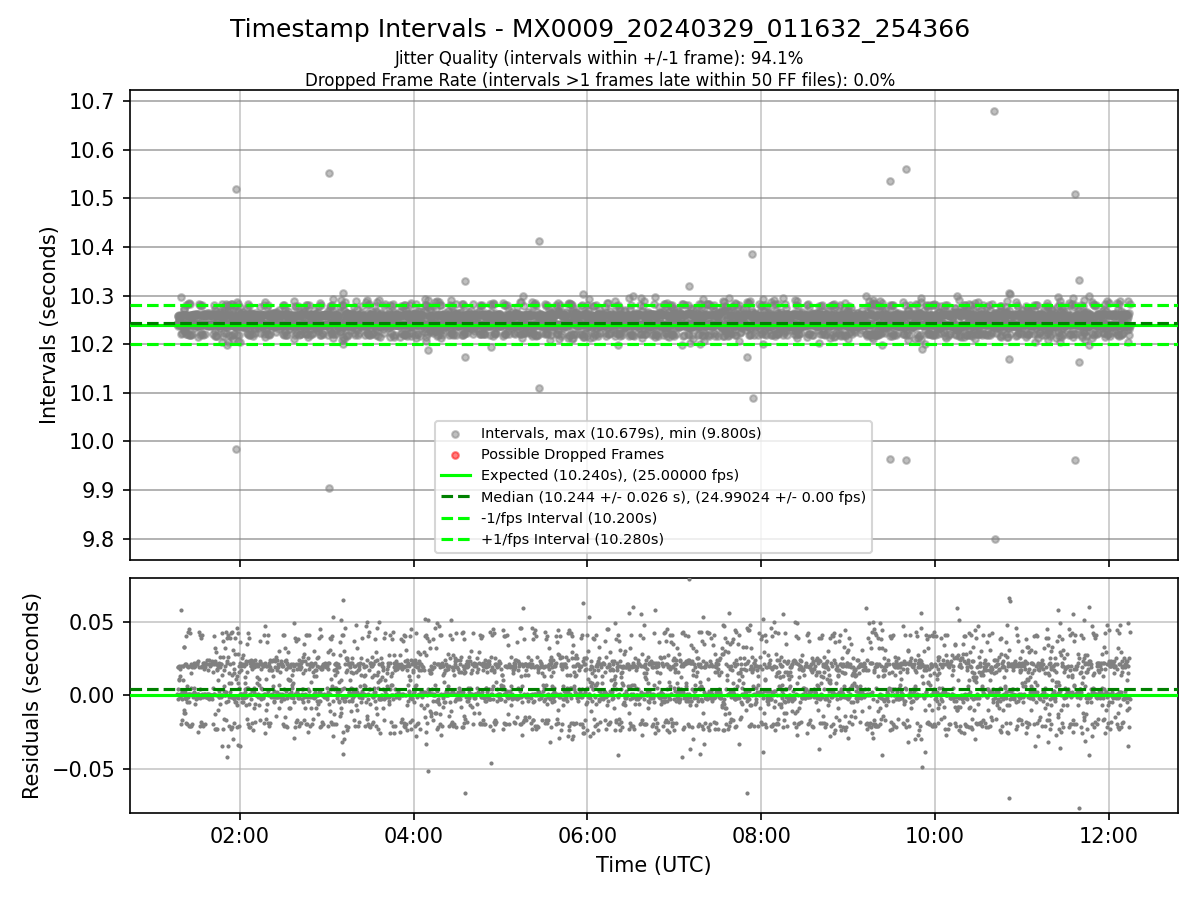Click the plot title 'Timestamp Intervals - MX0009_20240329_011632_254366'
Image resolution: width=1200 pixels, height=900 pixels.
(599, 29)
